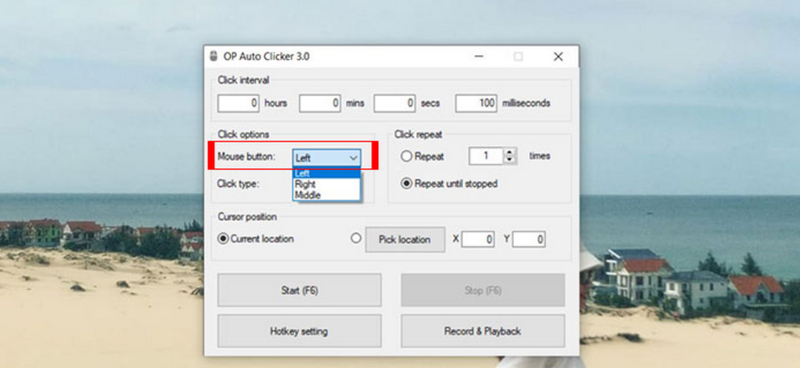Click the Pick location button
The image size is (800, 368).
pyautogui.click(x=405, y=239)
